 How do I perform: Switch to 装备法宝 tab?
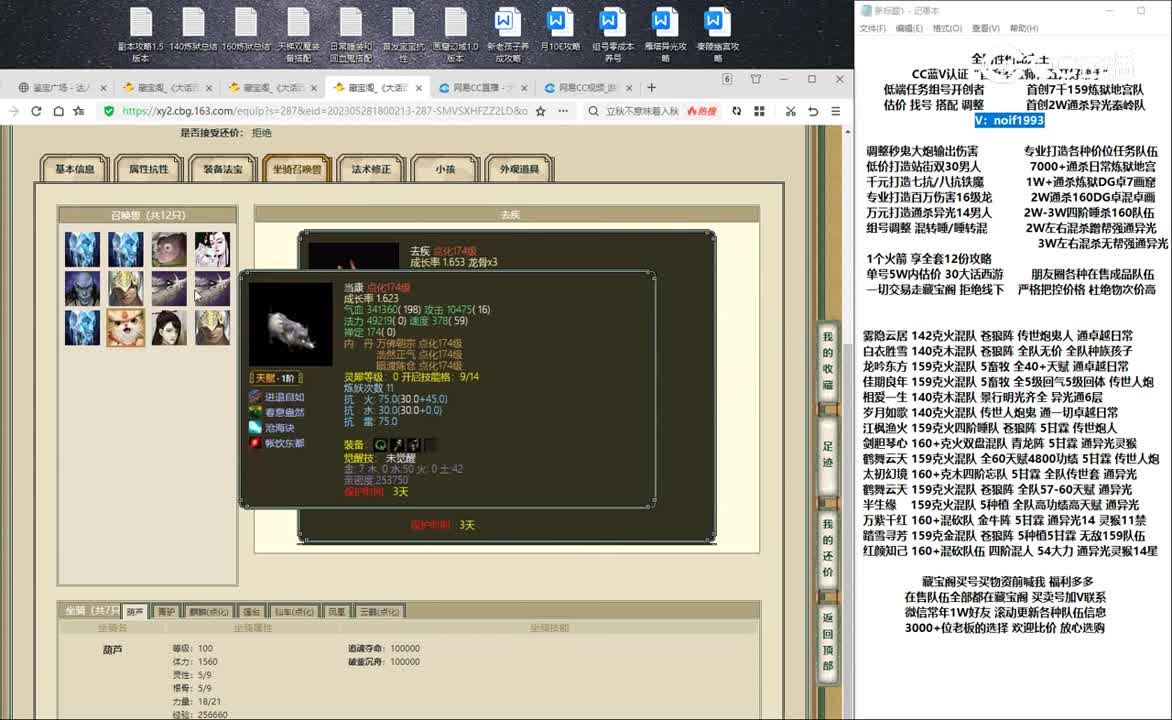[223, 169]
